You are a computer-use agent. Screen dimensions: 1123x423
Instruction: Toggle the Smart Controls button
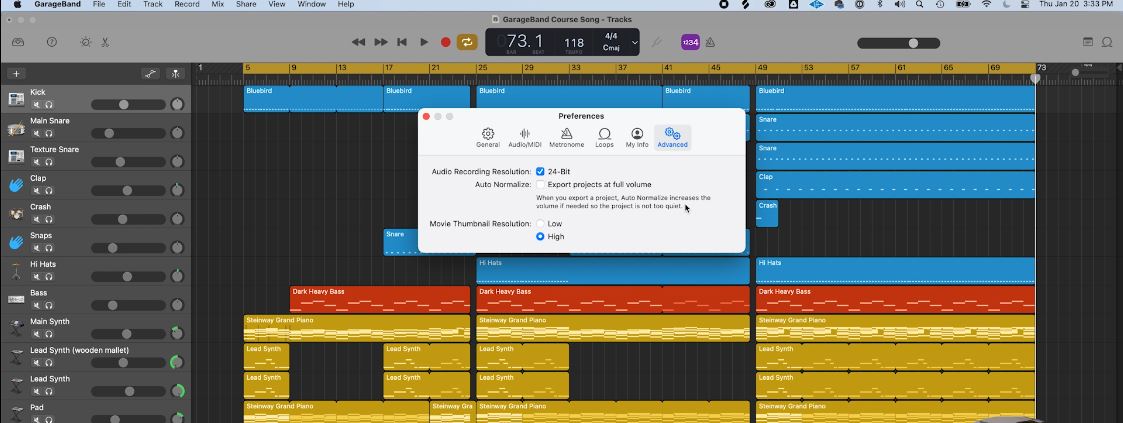[x=86, y=42]
